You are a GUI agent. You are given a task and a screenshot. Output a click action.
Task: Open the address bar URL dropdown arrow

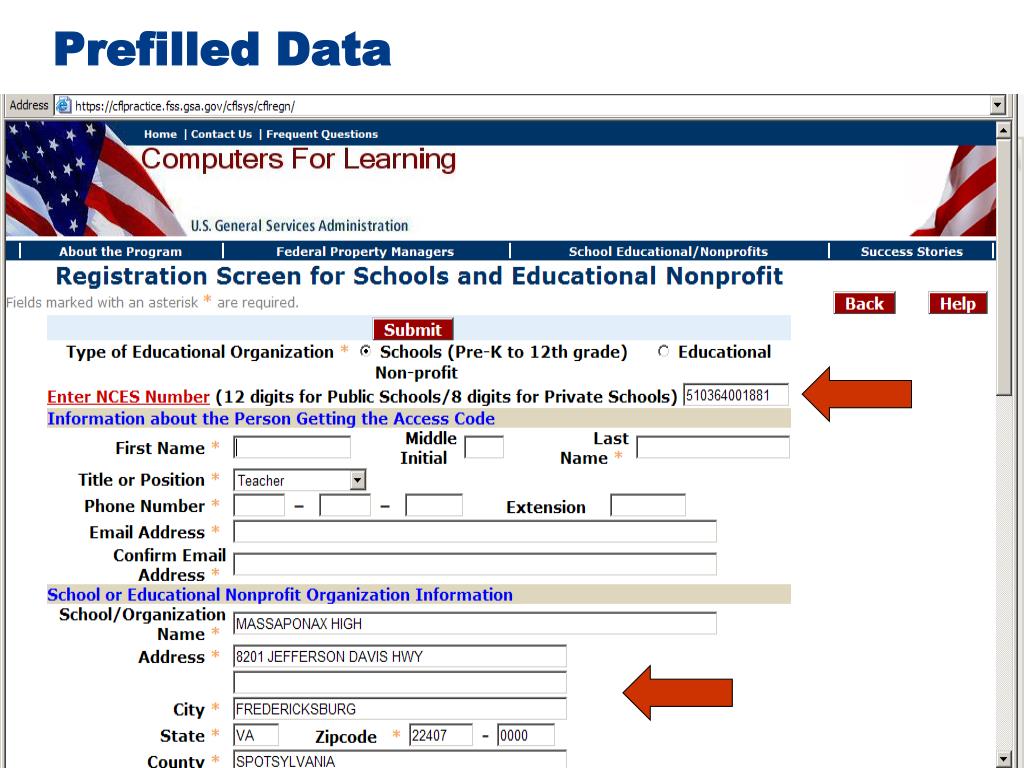click(x=997, y=105)
